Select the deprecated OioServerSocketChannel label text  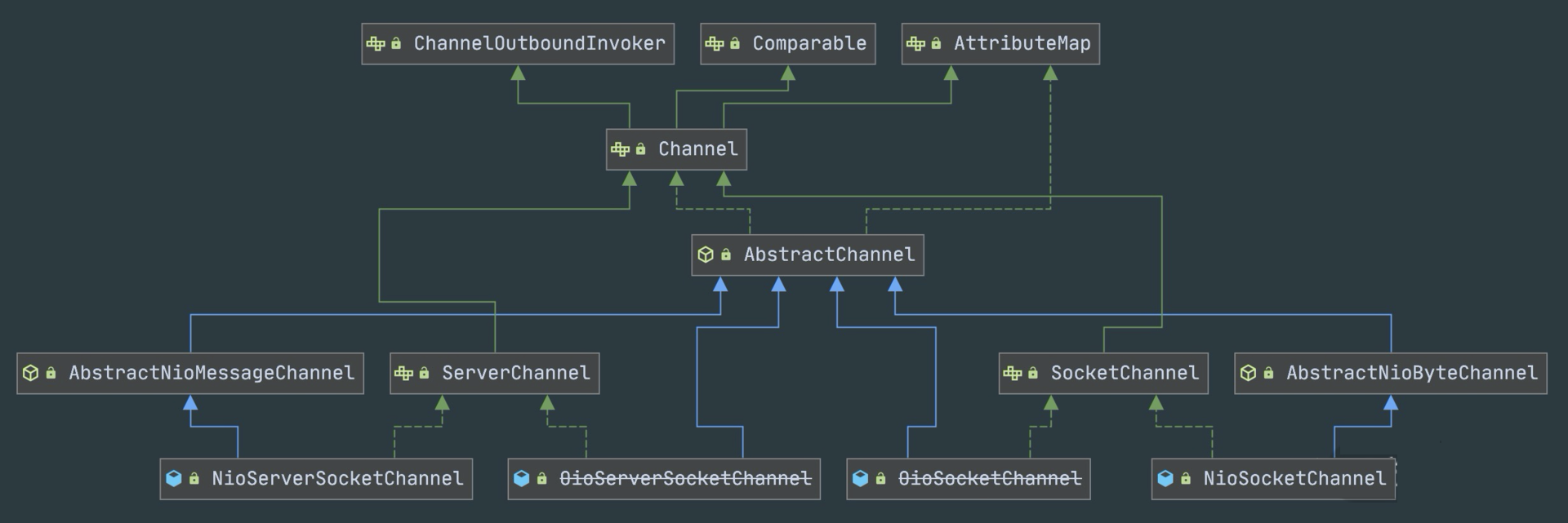pyautogui.click(x=685, y=478)
